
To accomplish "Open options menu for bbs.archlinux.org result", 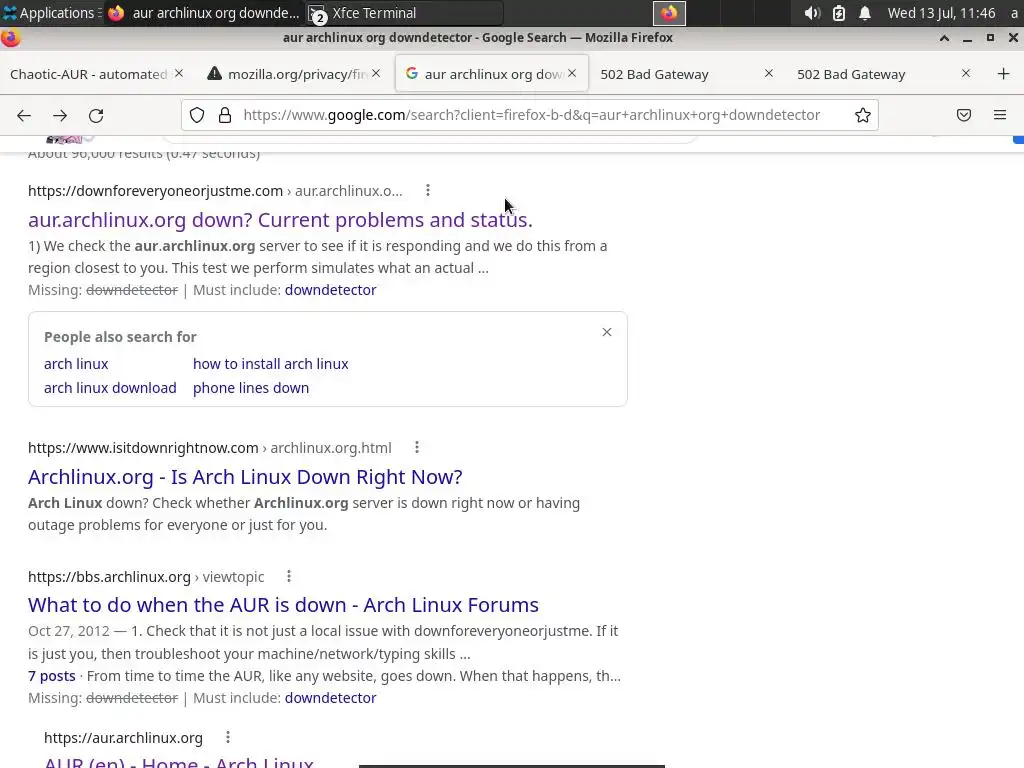I will tap(289, 576).
